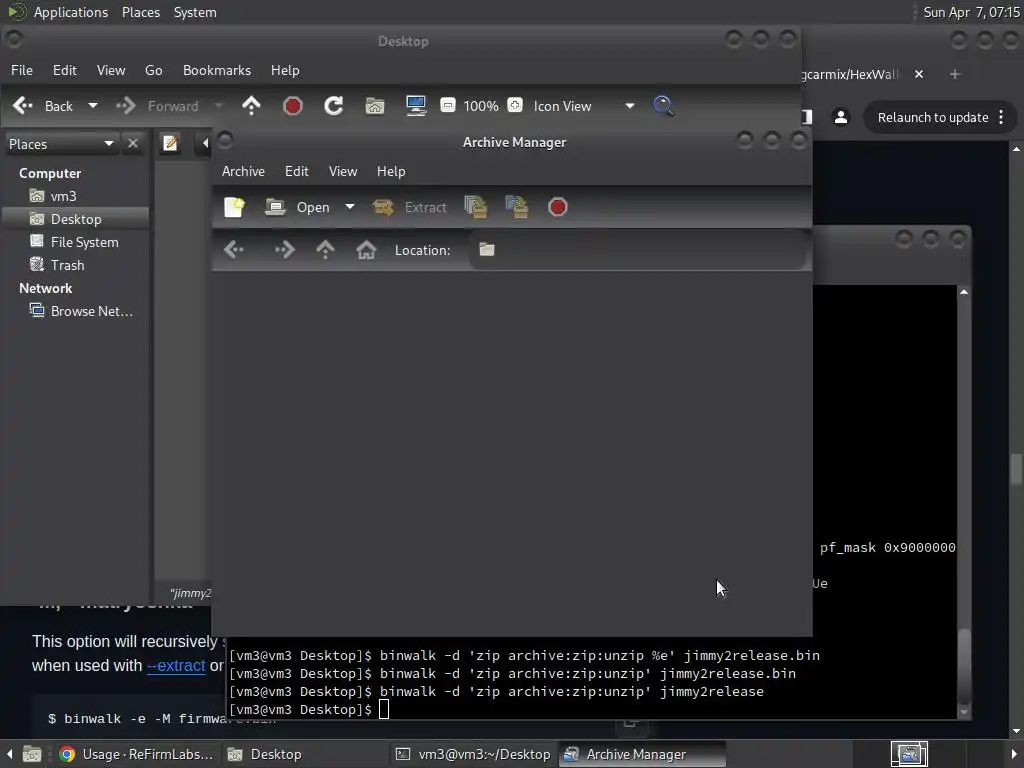Go forward in Archive Manager location bar

285,249
